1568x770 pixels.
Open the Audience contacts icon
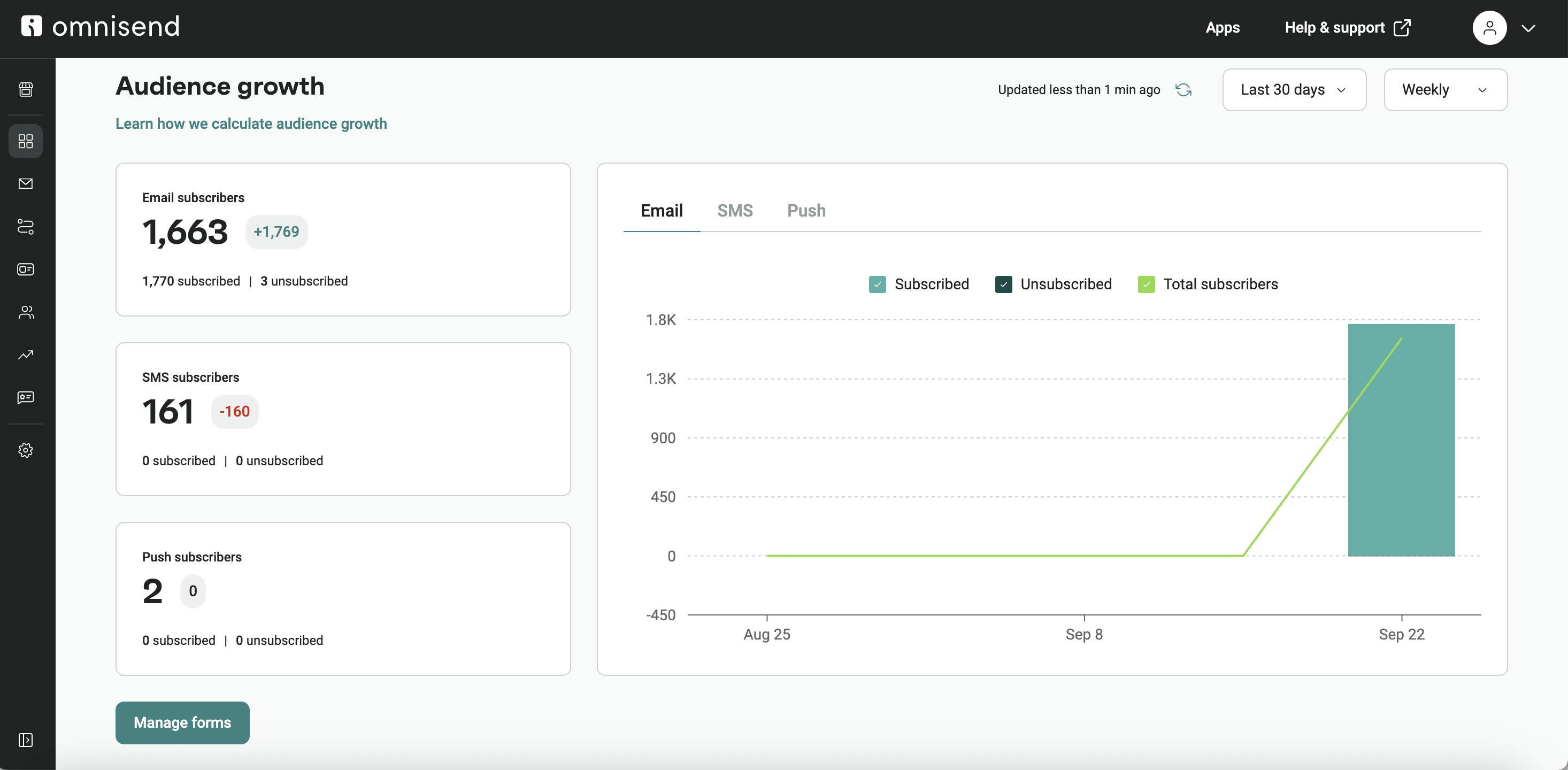tap(26, 312)
